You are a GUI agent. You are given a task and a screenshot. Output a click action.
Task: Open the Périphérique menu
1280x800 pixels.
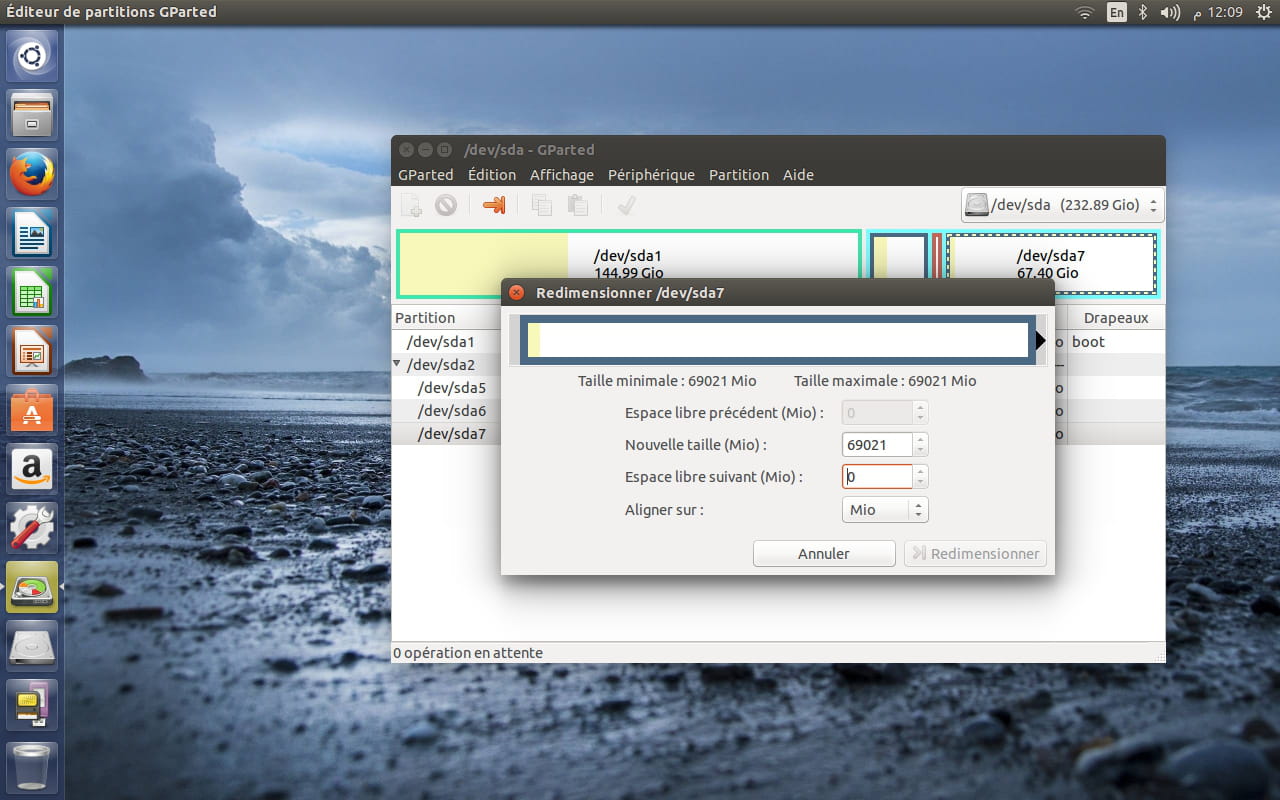tap(651, 175)
